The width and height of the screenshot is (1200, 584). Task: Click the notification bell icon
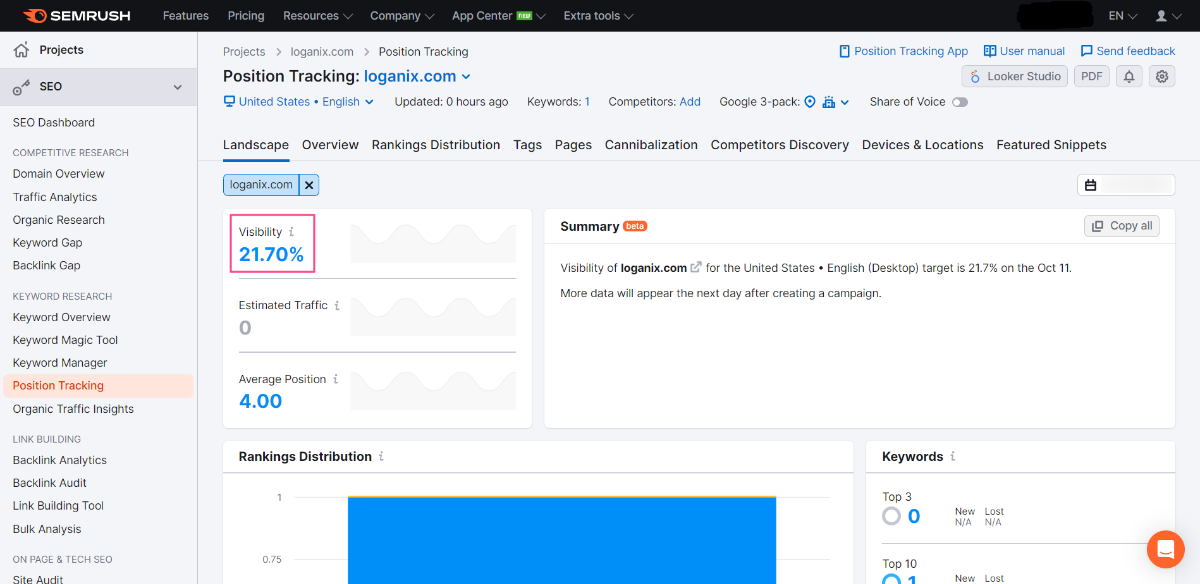pos(1129,76)
